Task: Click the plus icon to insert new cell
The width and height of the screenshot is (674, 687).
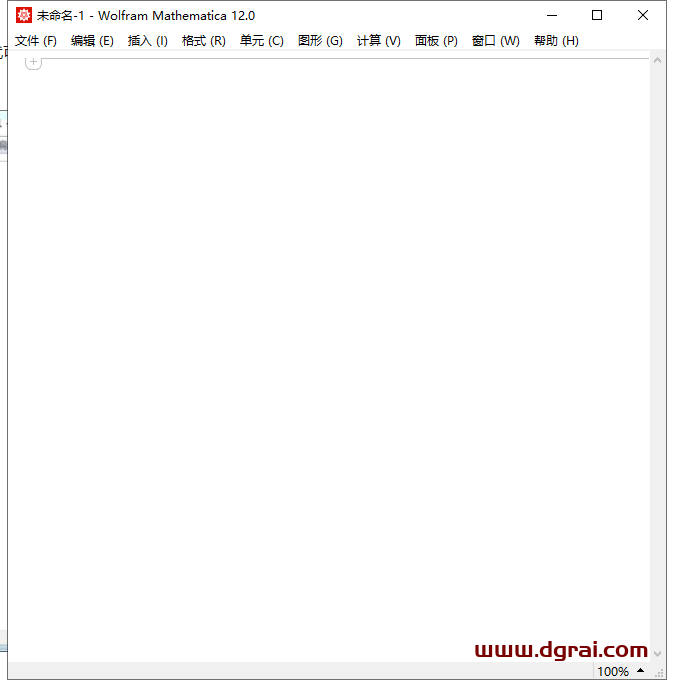Action: 33,62
